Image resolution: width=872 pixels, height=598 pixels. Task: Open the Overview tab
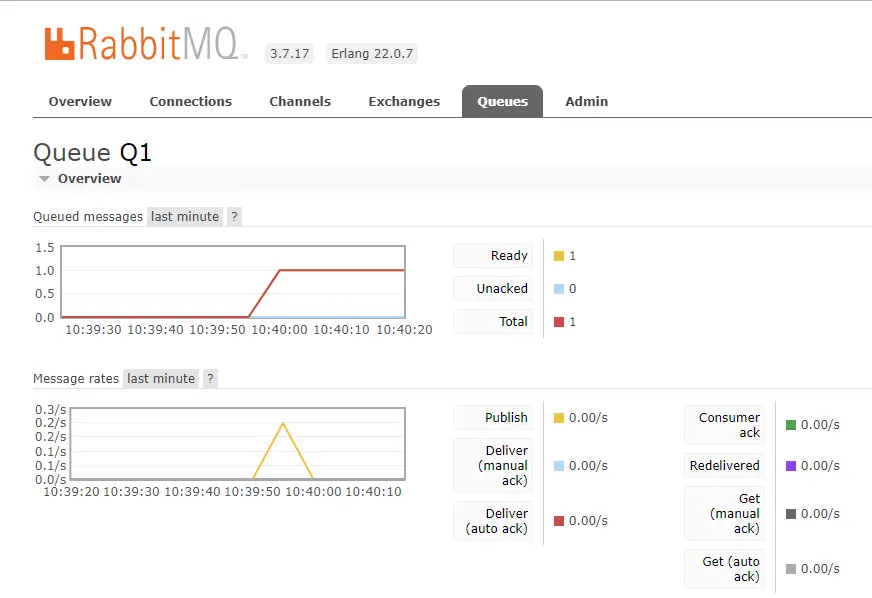tap(80, 101)
